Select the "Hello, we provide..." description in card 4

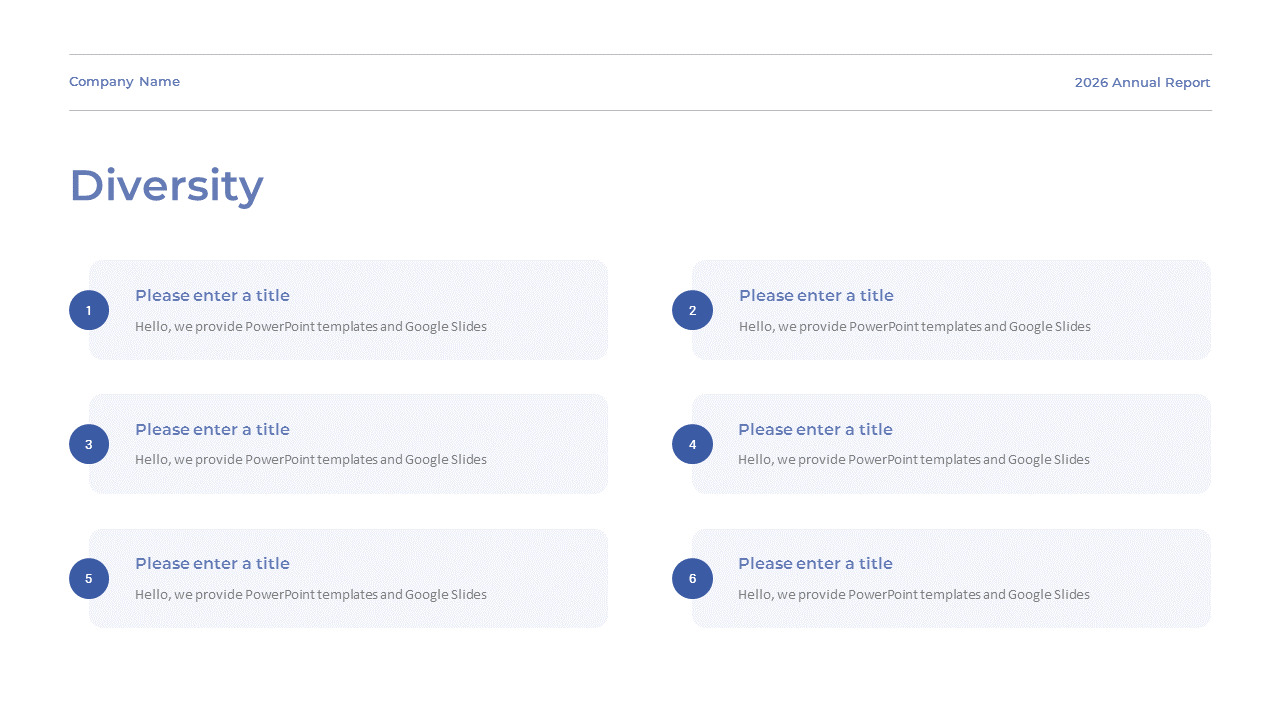(x=914, y=460)
